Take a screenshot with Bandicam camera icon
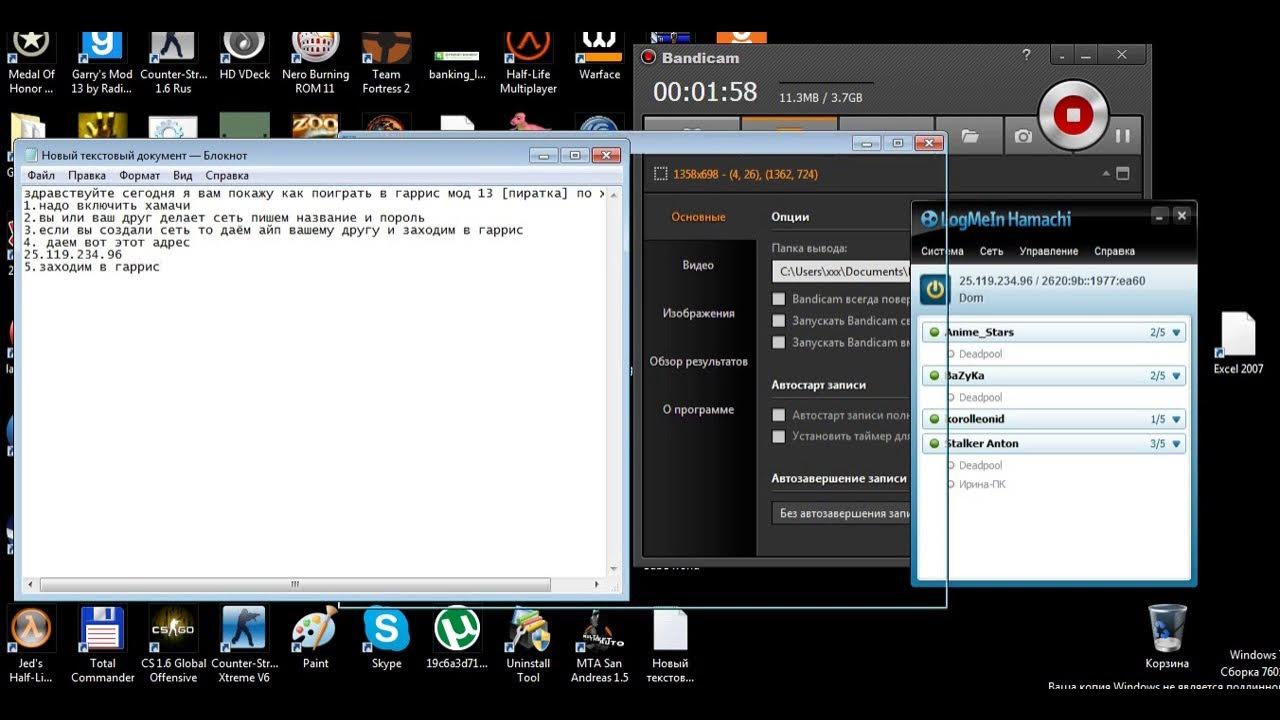The image size is (1280, 720). [x=1023, y=136]
